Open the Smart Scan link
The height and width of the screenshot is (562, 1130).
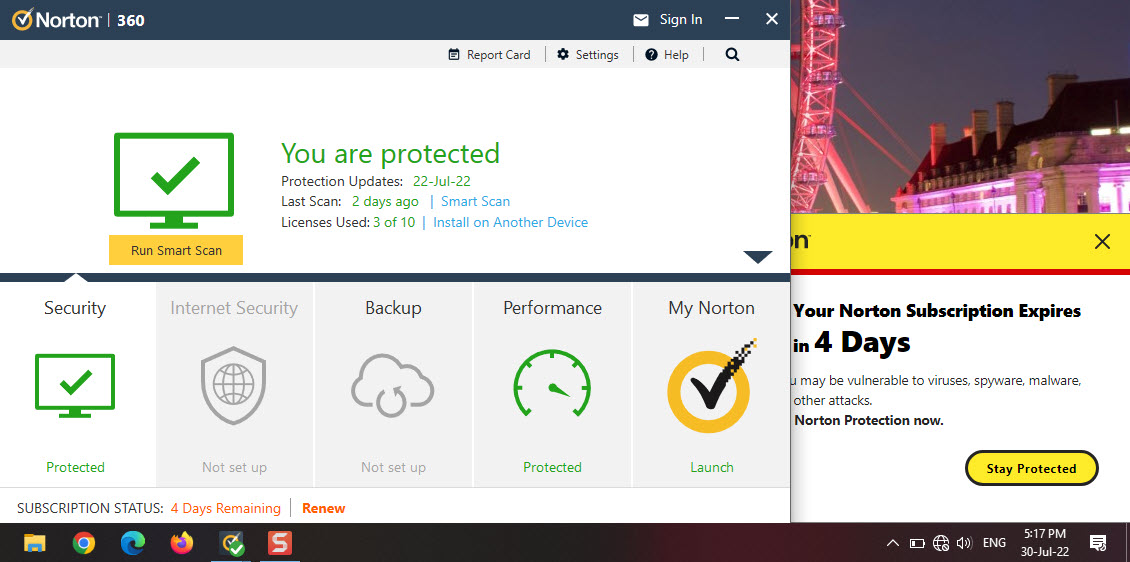tap(476, 202)
